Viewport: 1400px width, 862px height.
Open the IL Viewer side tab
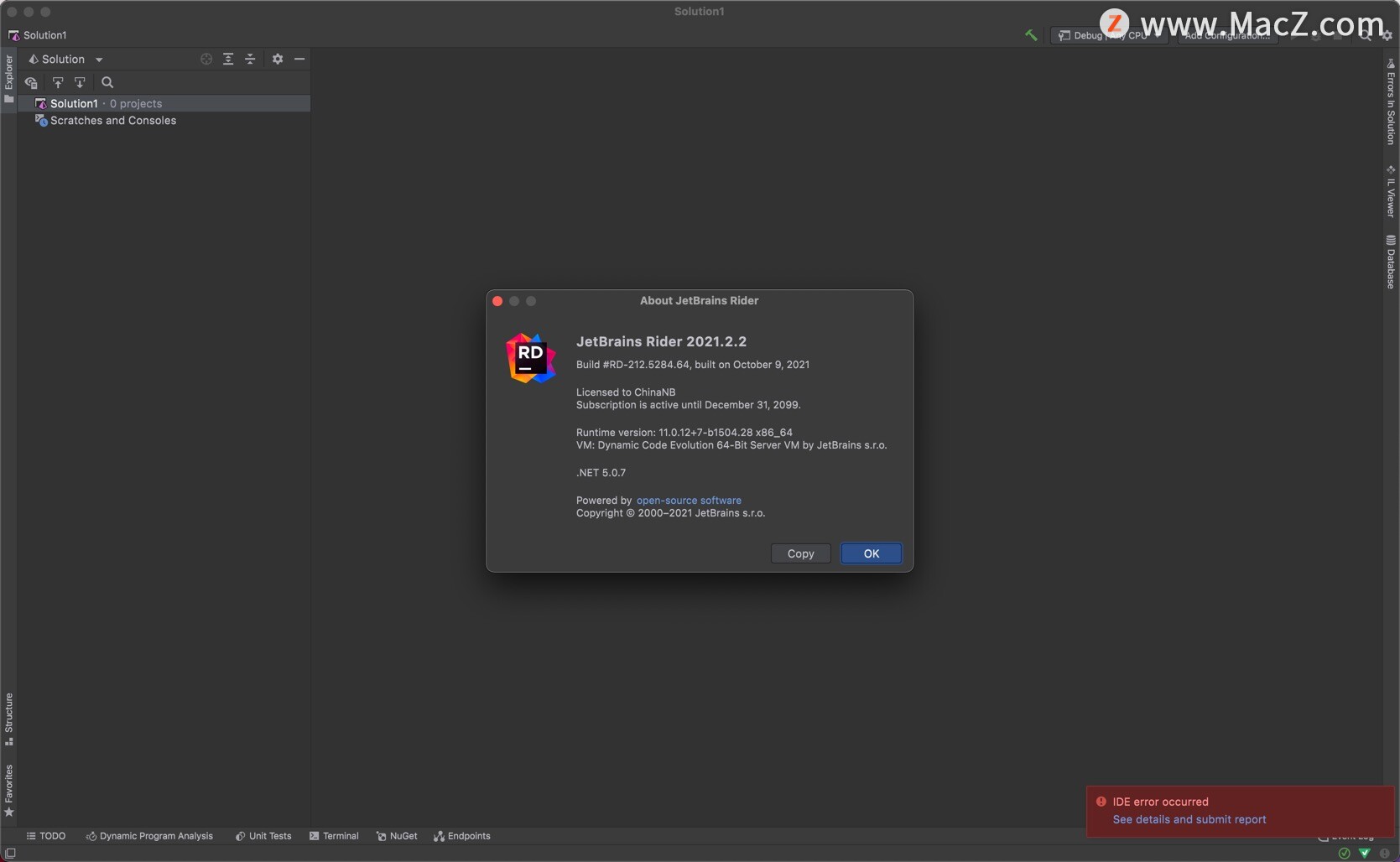(x=1391, y=191)
